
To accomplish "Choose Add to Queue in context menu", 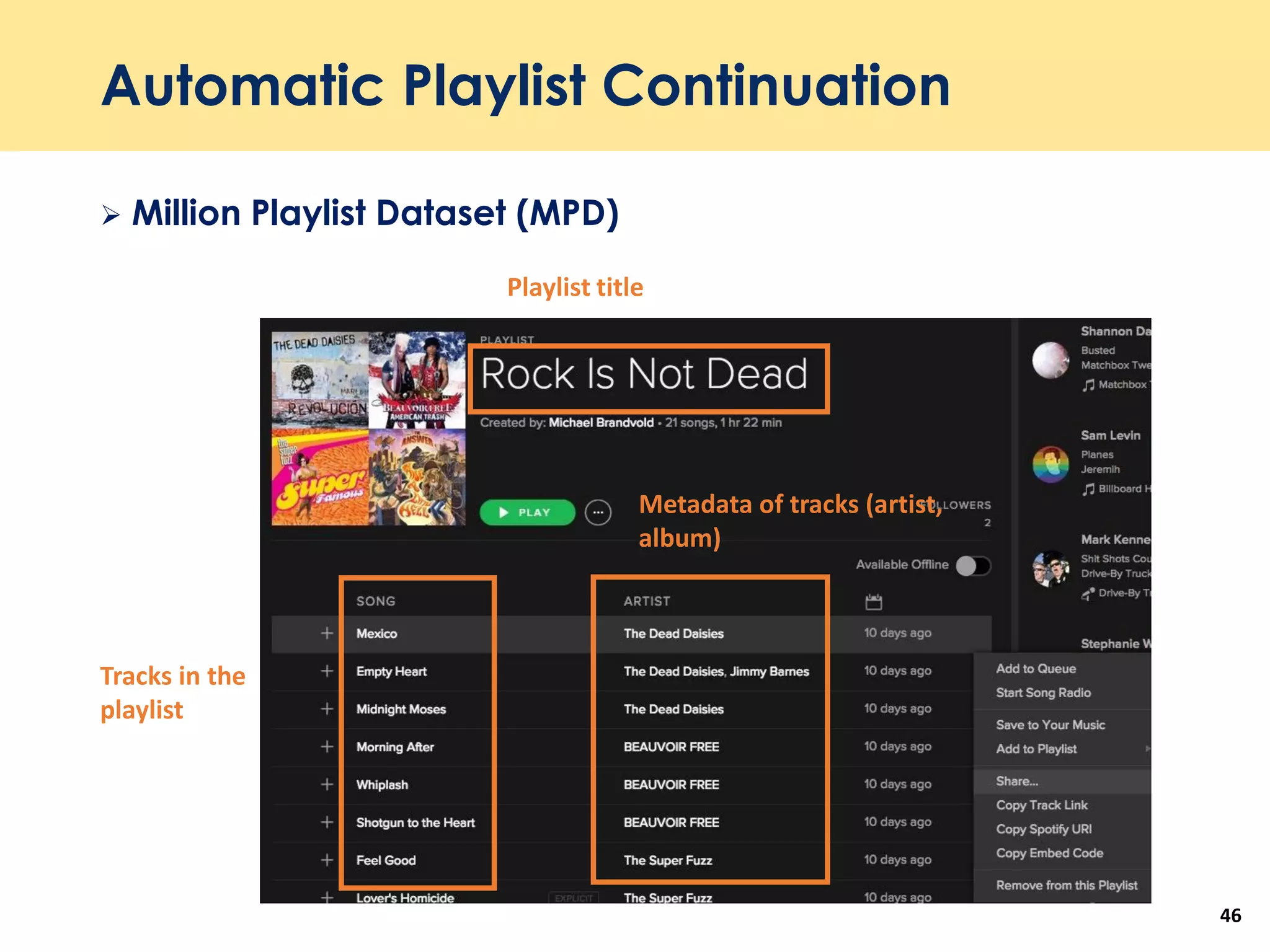I will tap(1036, 669).
